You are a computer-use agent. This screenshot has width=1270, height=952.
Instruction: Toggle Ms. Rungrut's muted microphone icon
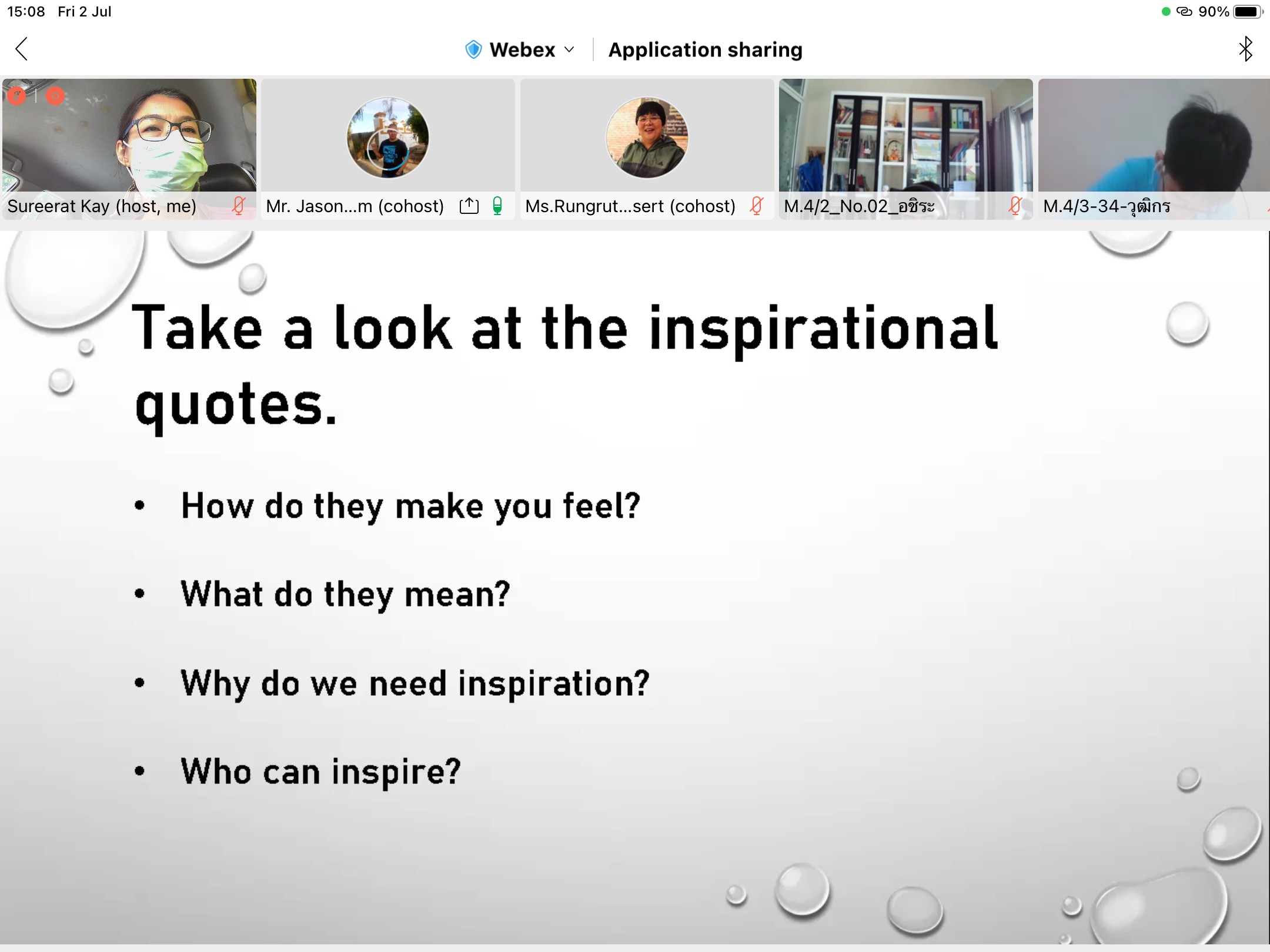[x=757, y=206]
